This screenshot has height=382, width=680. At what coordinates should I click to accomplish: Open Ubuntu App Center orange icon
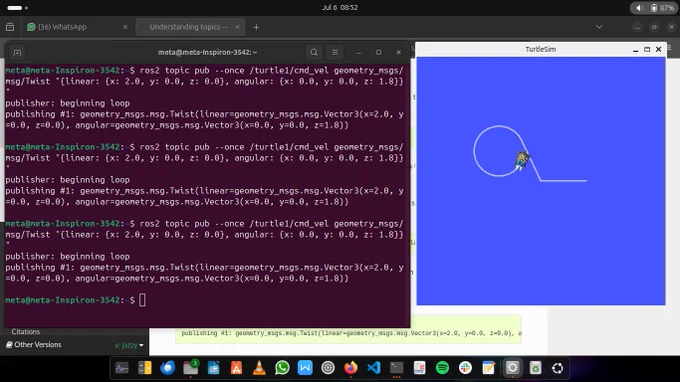(236, 368)
